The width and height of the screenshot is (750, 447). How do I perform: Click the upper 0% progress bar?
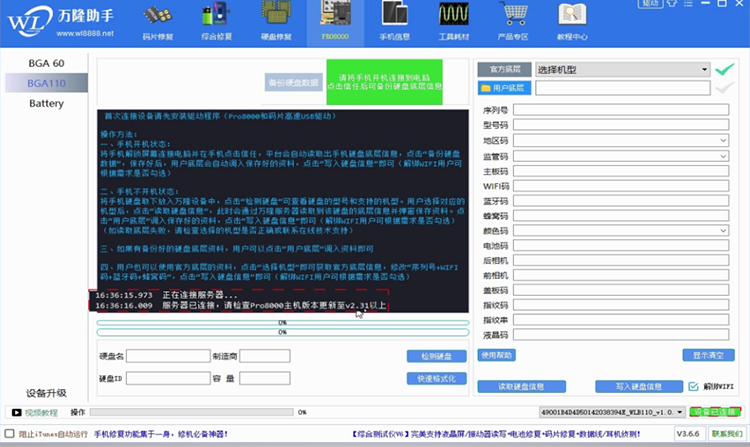(x=283, y=323)
